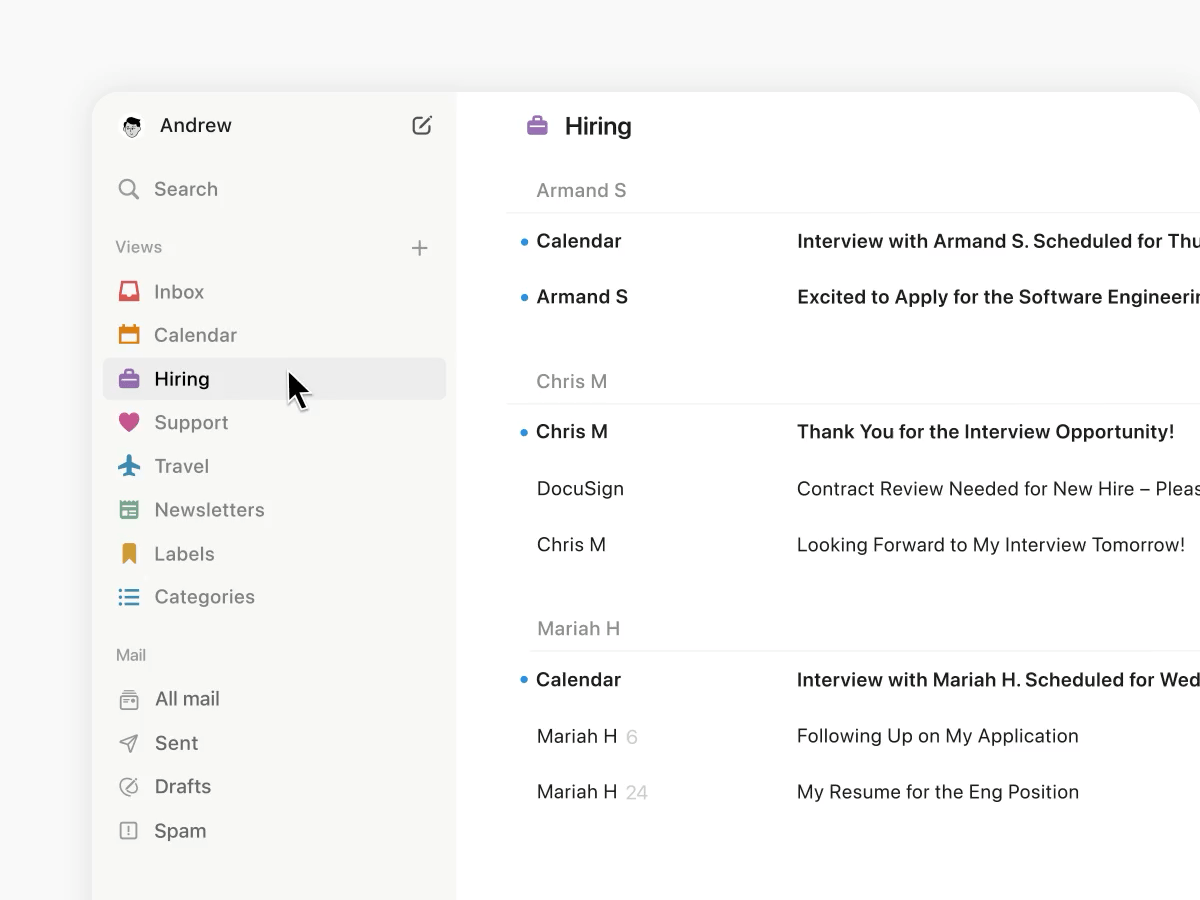Open the Calendar view icon
The height and width of the screenshot is (900, 1200).
pos(129,334)
